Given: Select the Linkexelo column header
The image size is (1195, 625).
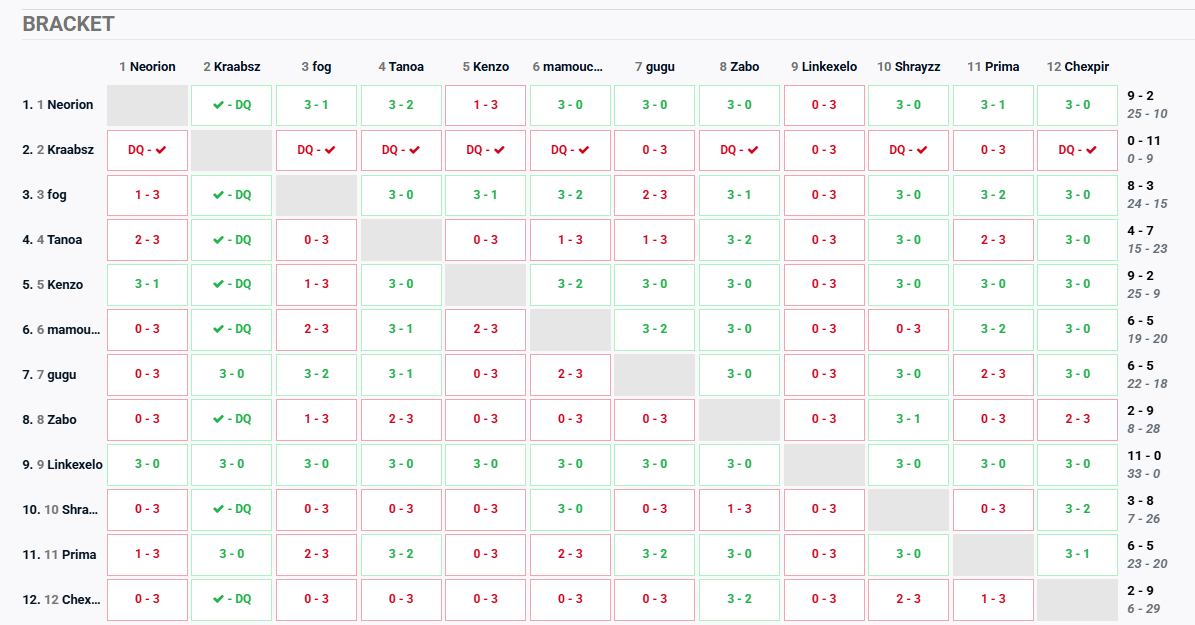Looking at the screenshot, I should [824, 67].
